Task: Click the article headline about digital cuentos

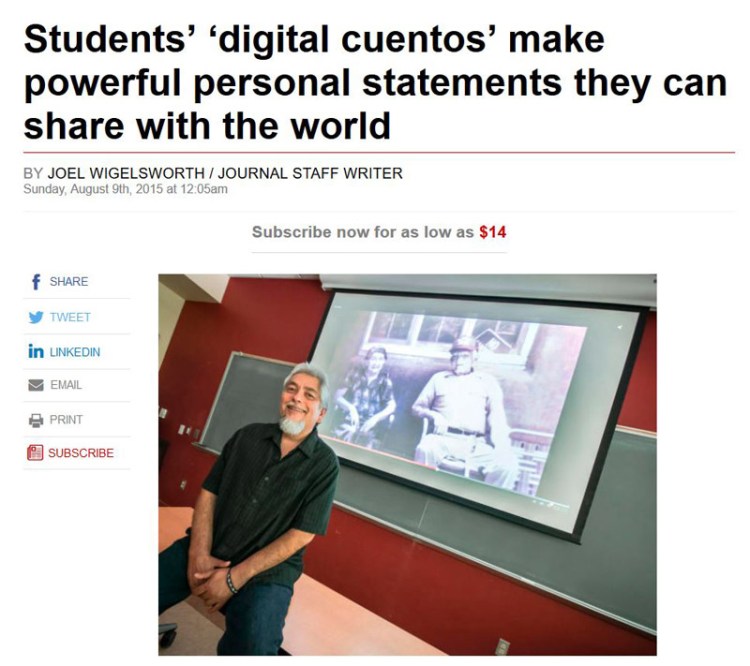Action: tap(374, 84)
